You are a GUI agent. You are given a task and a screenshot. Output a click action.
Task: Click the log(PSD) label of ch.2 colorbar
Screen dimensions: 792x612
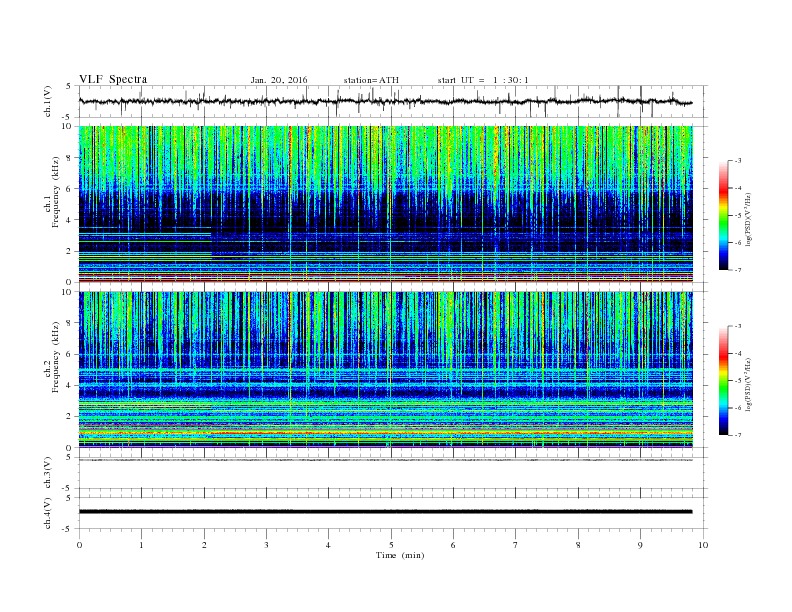748,385
